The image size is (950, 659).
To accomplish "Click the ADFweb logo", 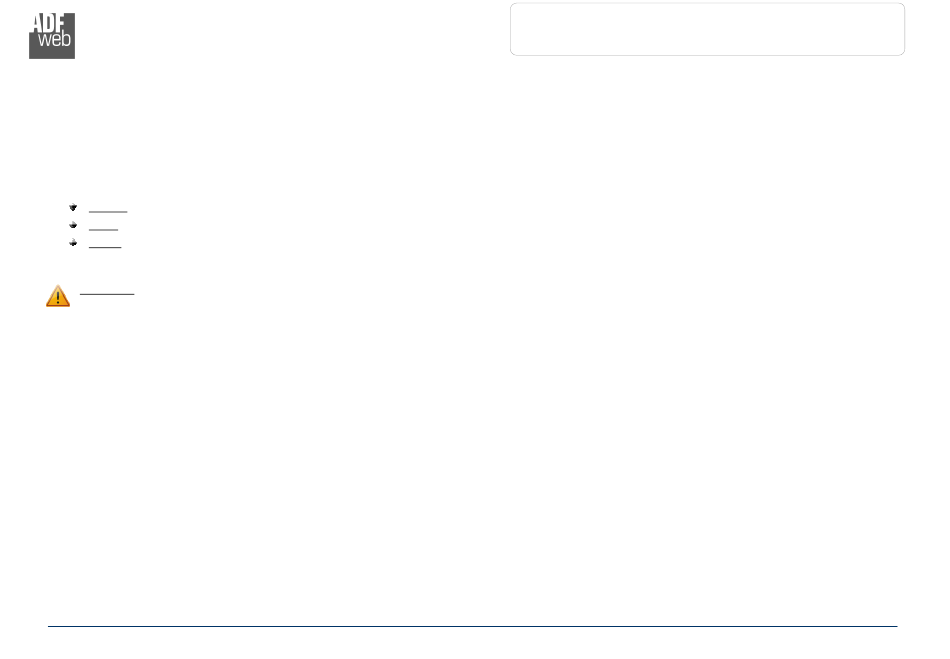I will [x=52, y=36].
